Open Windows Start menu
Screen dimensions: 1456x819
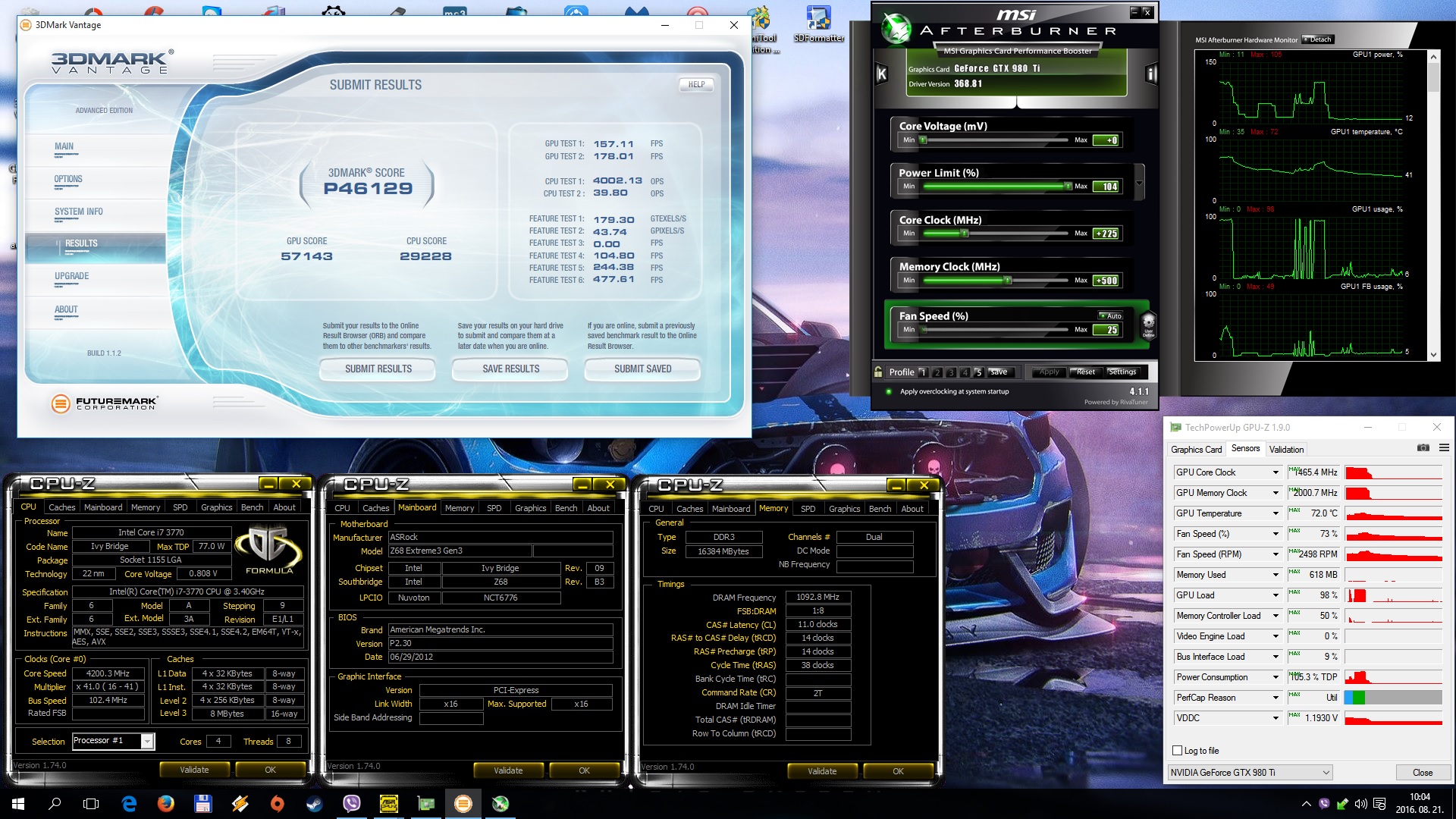click(18, 803)
